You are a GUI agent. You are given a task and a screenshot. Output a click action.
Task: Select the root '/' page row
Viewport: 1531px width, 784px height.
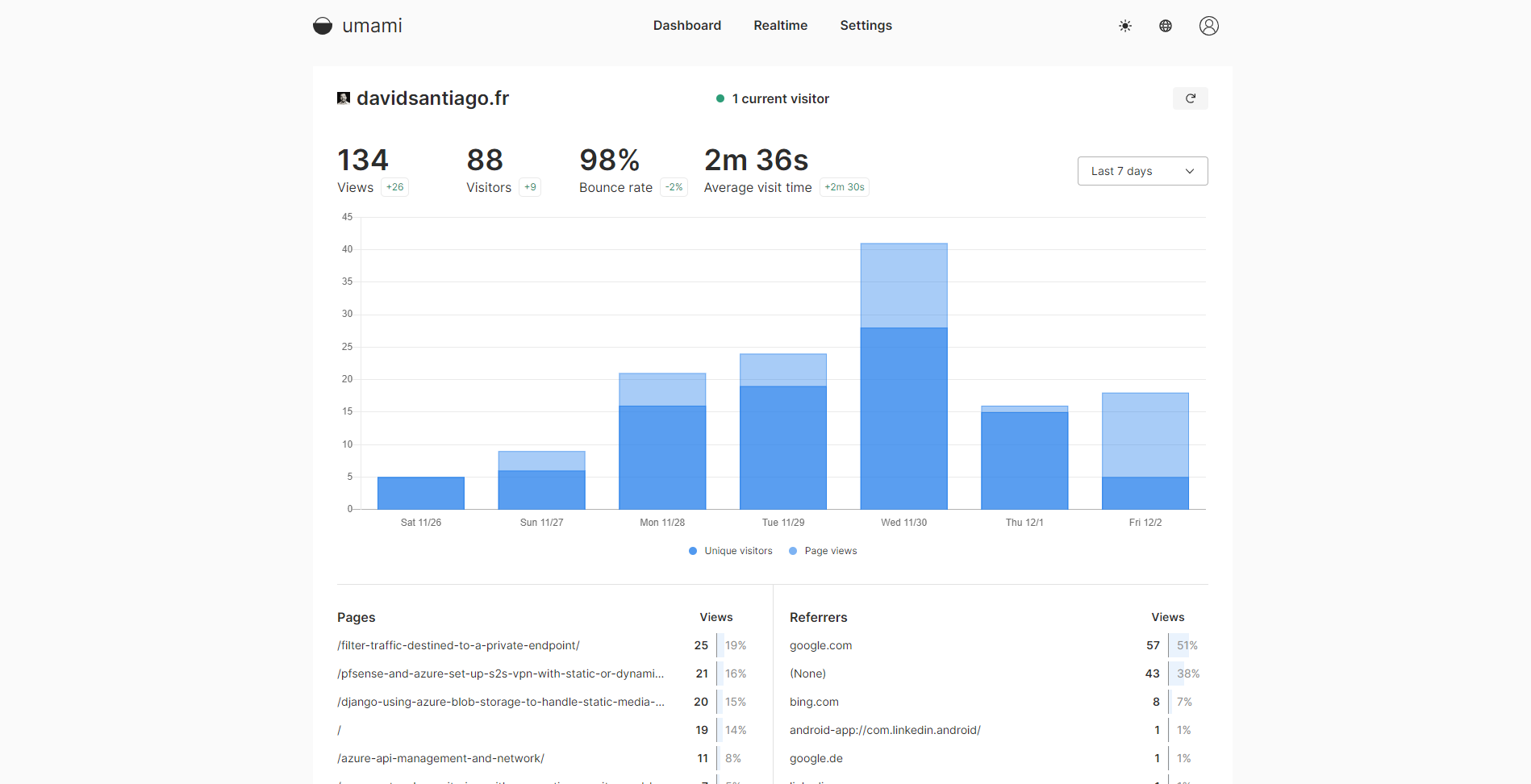[543, 730]
